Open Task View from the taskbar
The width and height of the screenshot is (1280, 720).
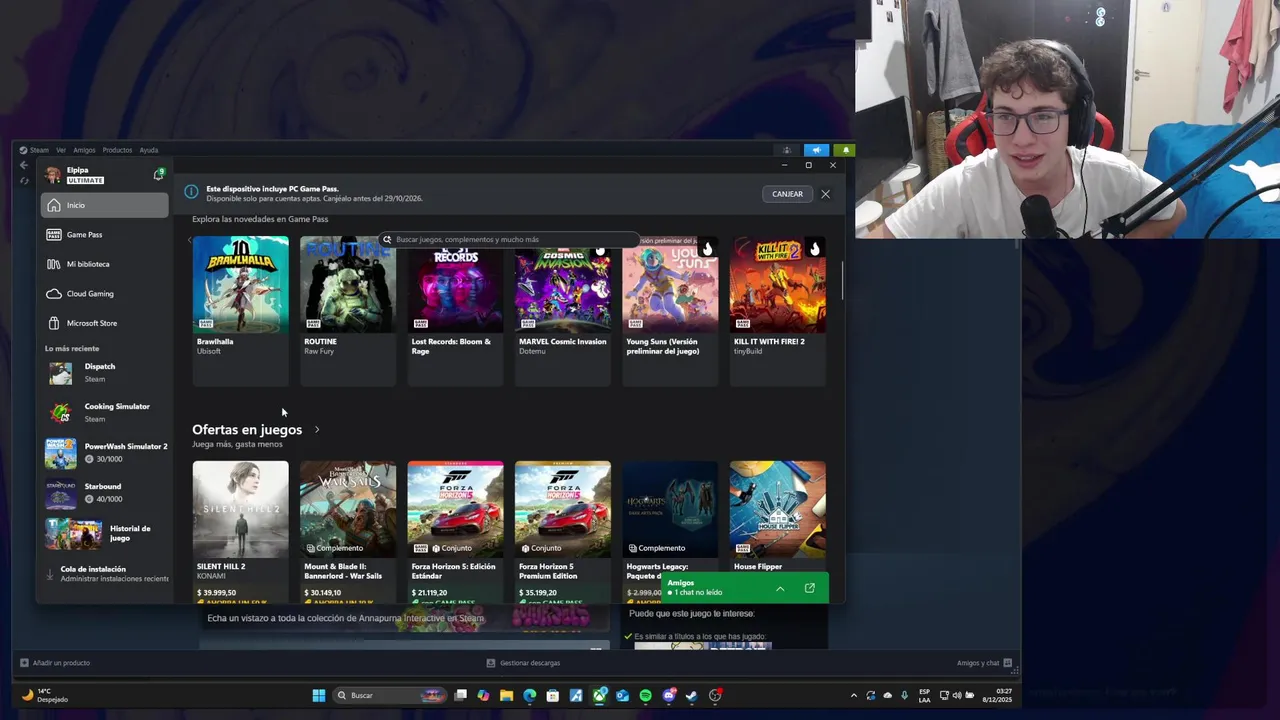(x=461, y=695)
